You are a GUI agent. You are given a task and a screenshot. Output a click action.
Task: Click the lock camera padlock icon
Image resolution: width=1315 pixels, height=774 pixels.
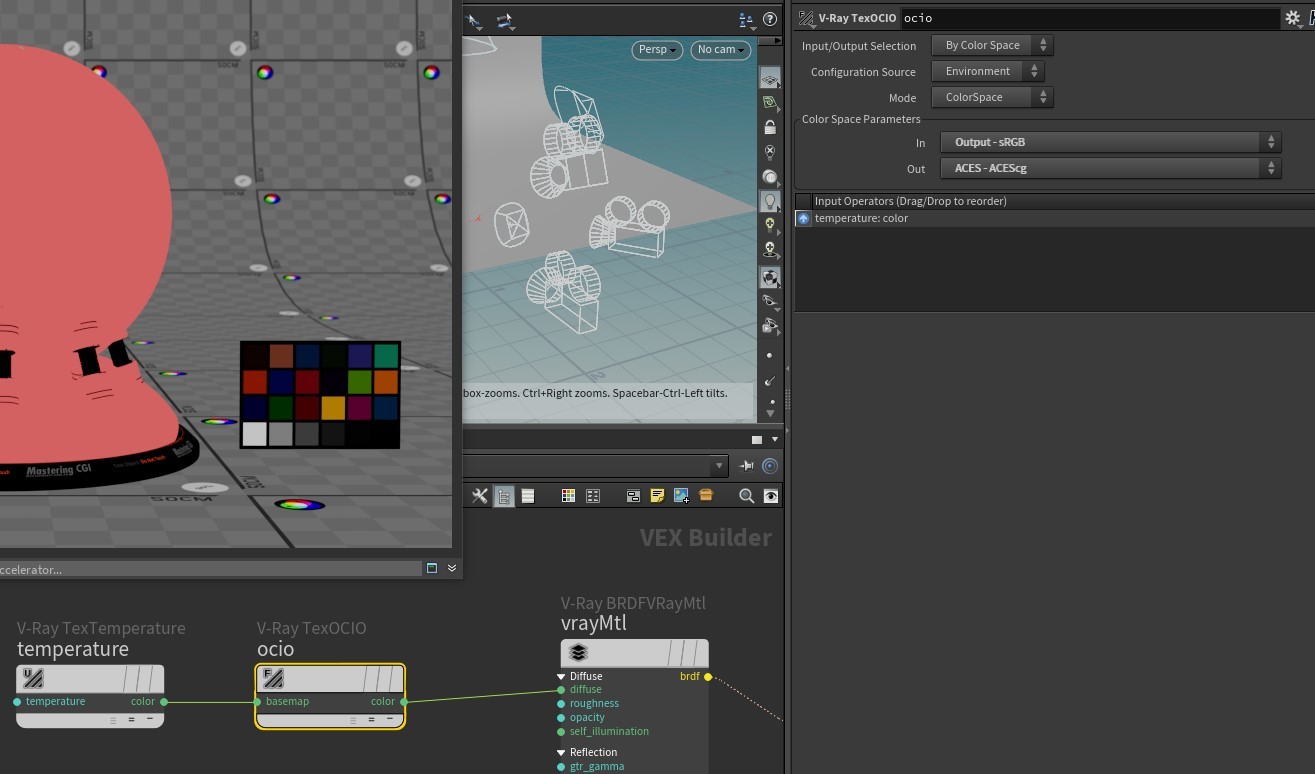[769, 127]
